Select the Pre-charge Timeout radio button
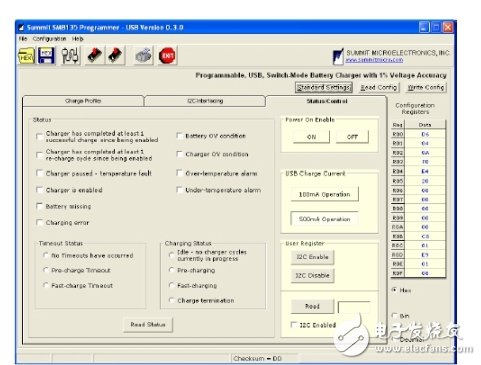 point(46,270)
